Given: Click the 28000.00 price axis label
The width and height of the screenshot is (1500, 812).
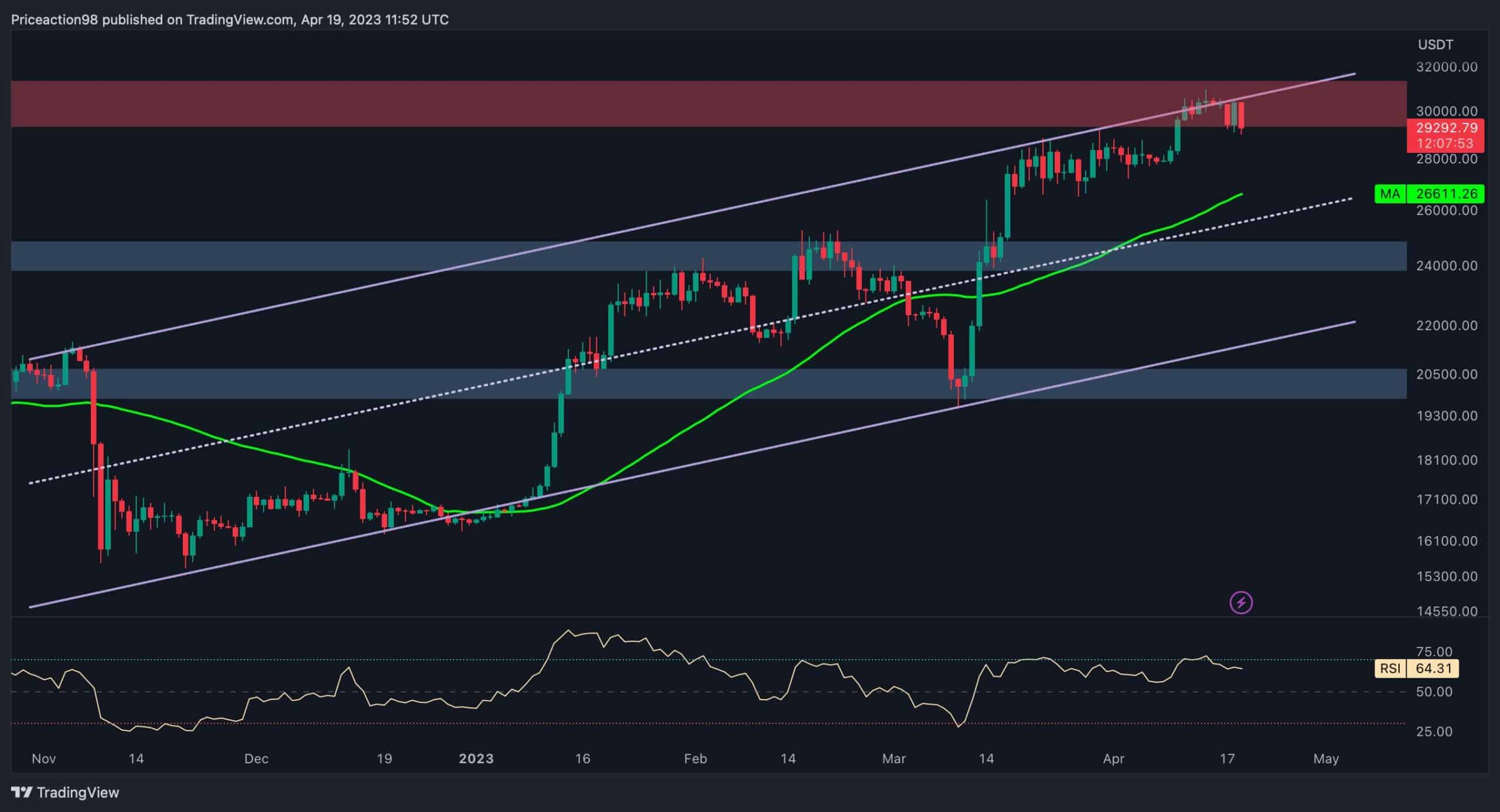Looking at the screenshot, I should 1447,159.
